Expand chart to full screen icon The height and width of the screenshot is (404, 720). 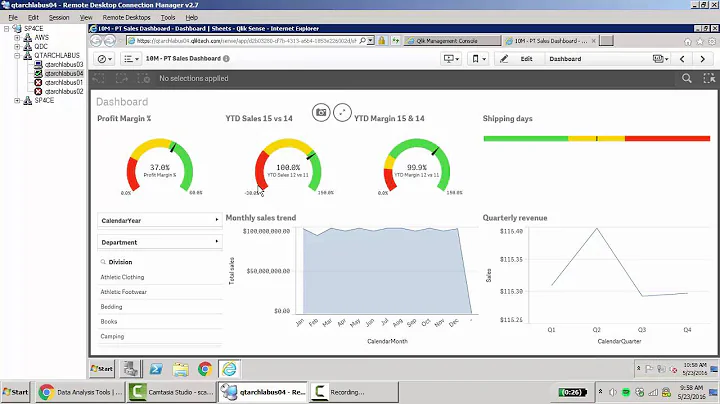pyautogui.click(x=342, y=112)
